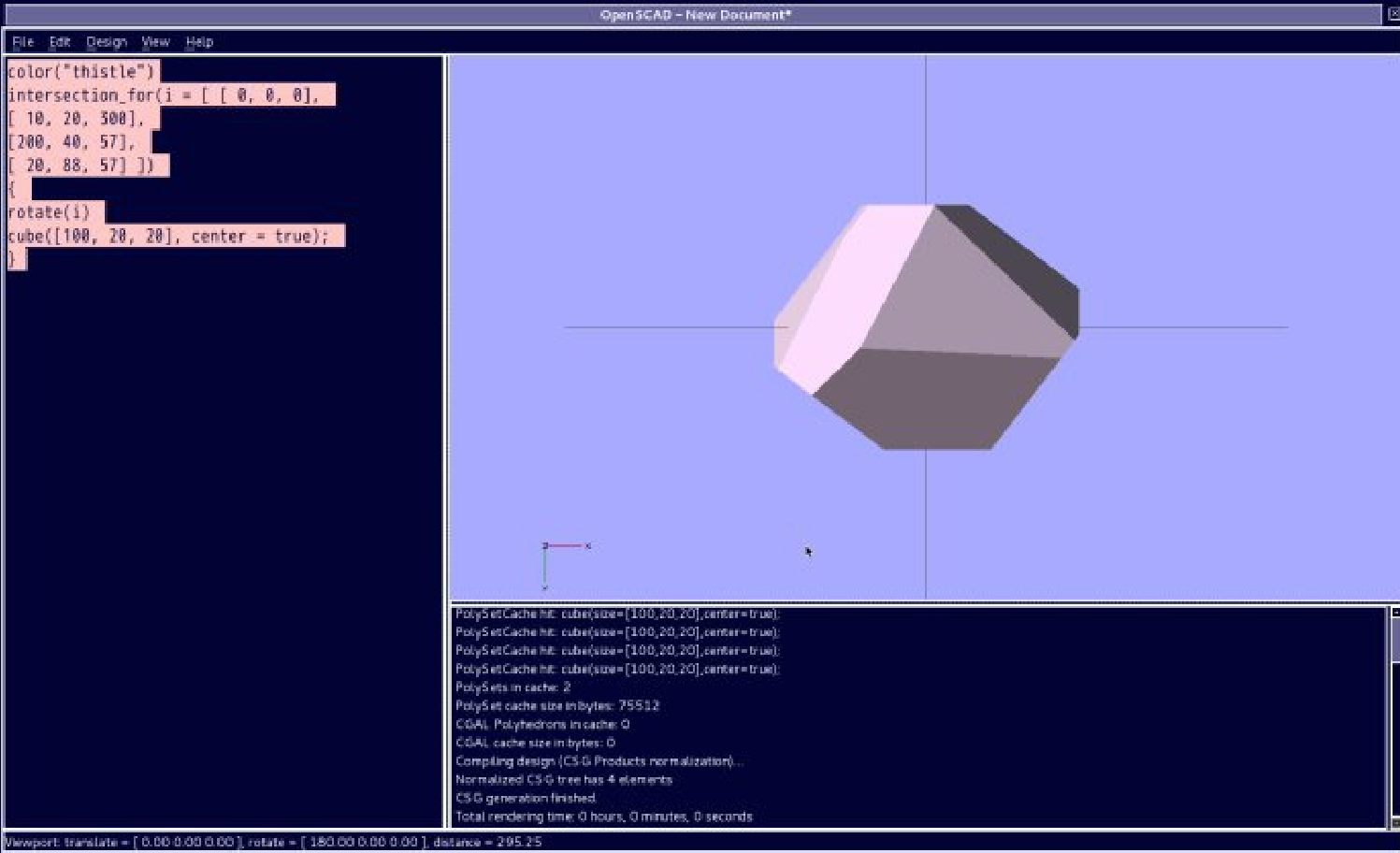The width and height of the screenshot is (1400, 853).
Task: Click the axis orientation indicator in the viewport
Action: pos(561,561)
